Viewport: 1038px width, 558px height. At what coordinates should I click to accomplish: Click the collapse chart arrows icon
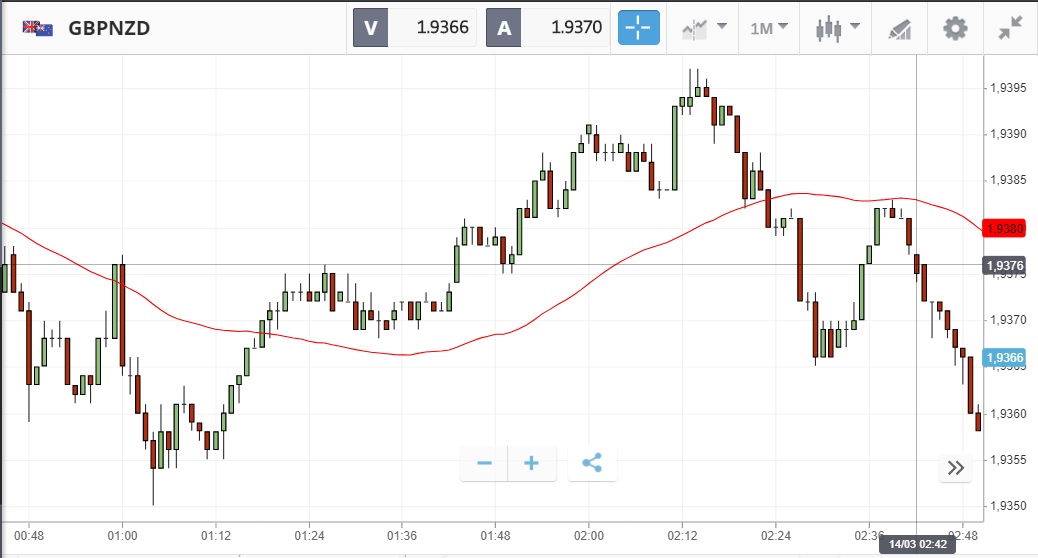click(x=1011, y=28)
